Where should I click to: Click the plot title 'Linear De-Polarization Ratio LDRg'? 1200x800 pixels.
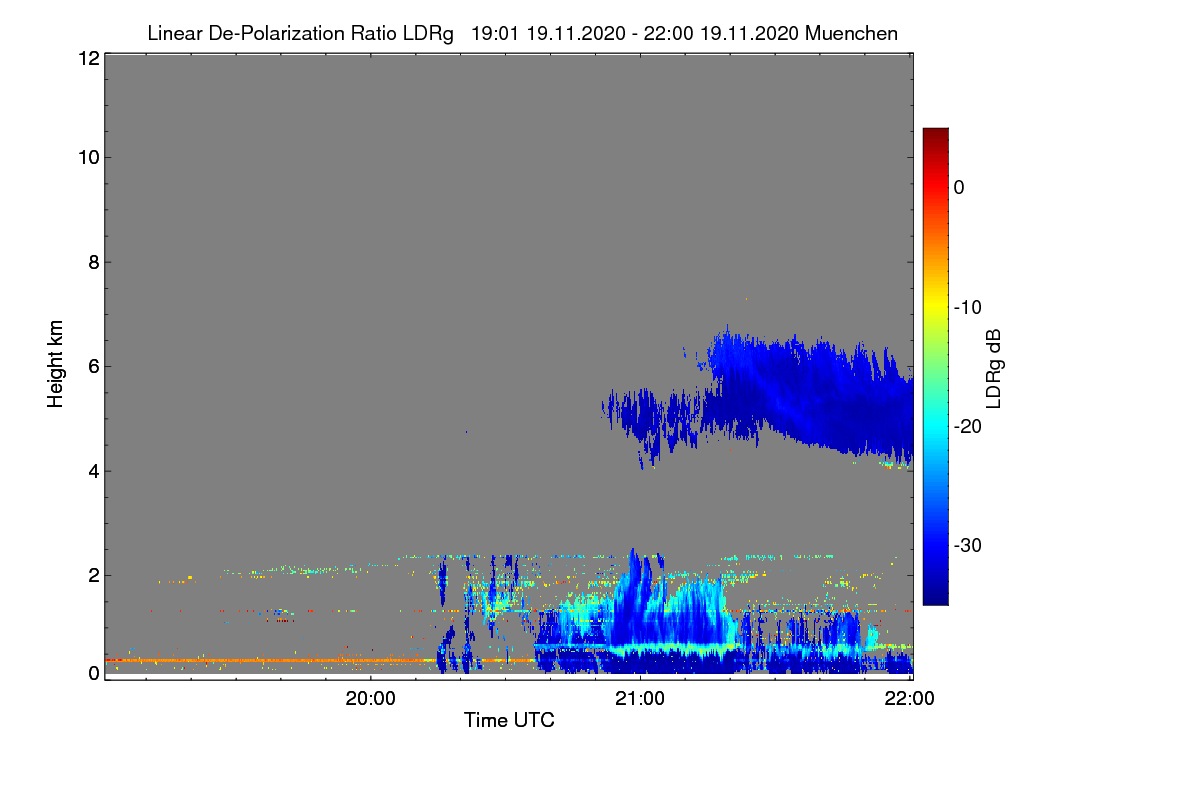pos(300,33)
